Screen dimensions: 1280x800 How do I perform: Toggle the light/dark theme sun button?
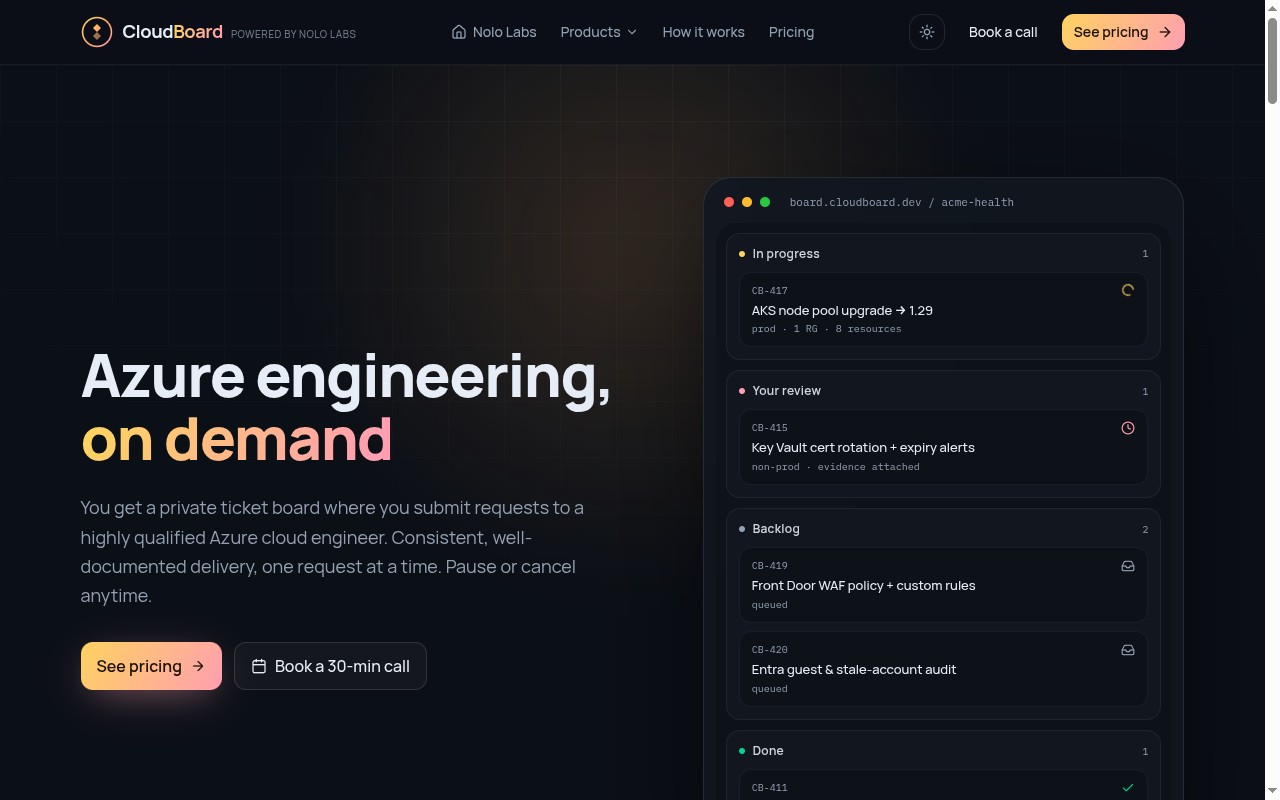[x=927, y=32]
